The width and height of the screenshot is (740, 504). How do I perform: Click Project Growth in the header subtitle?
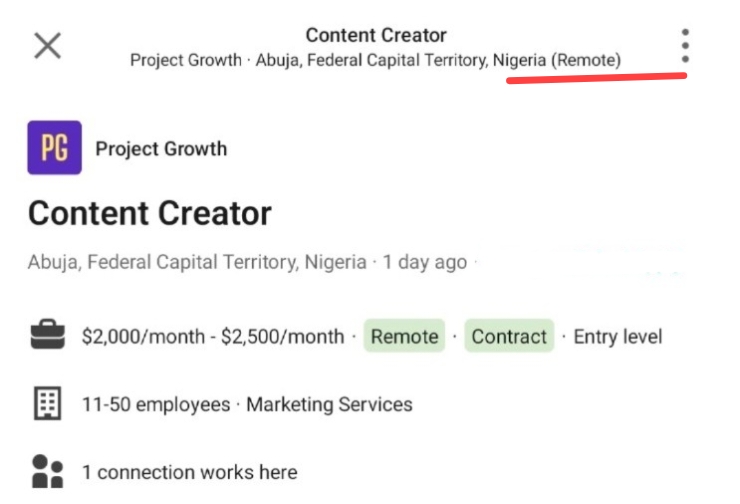[x=186, y=60]
